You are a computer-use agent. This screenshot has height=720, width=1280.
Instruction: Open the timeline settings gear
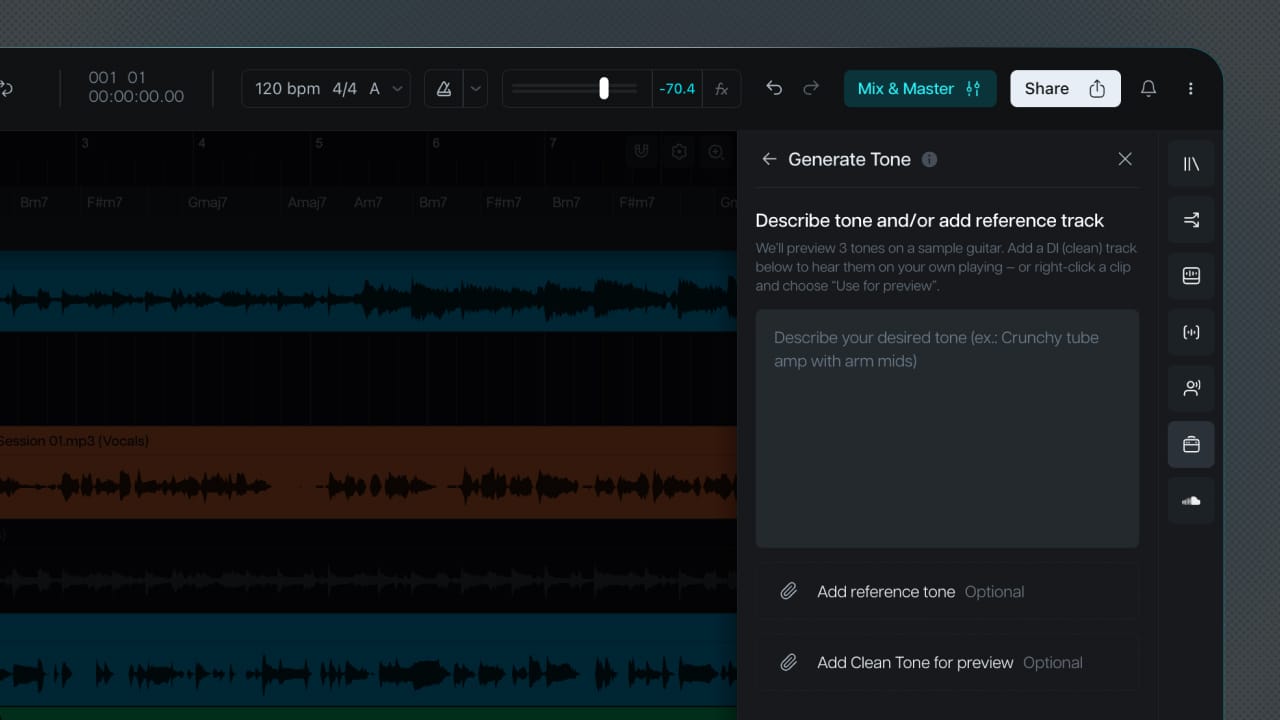(x=679, y=152)
